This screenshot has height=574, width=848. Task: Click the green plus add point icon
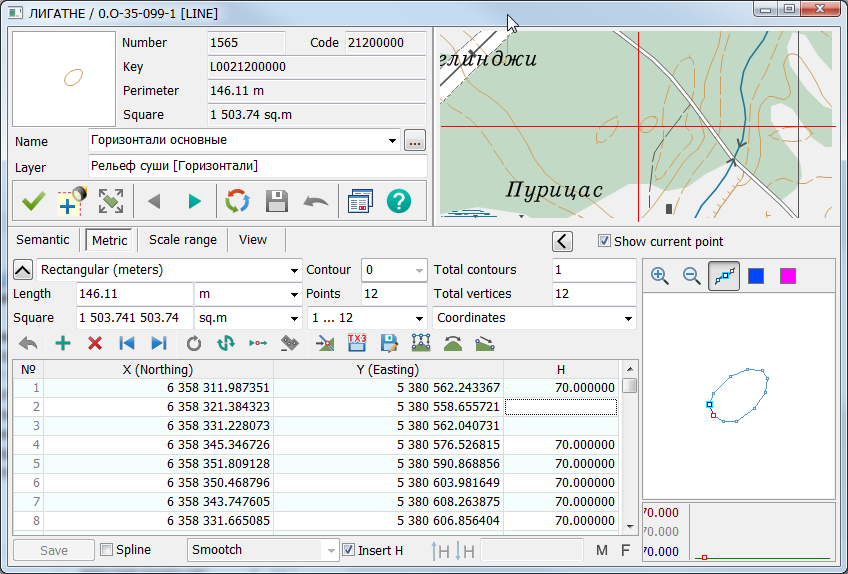click(x=63, y=343)
